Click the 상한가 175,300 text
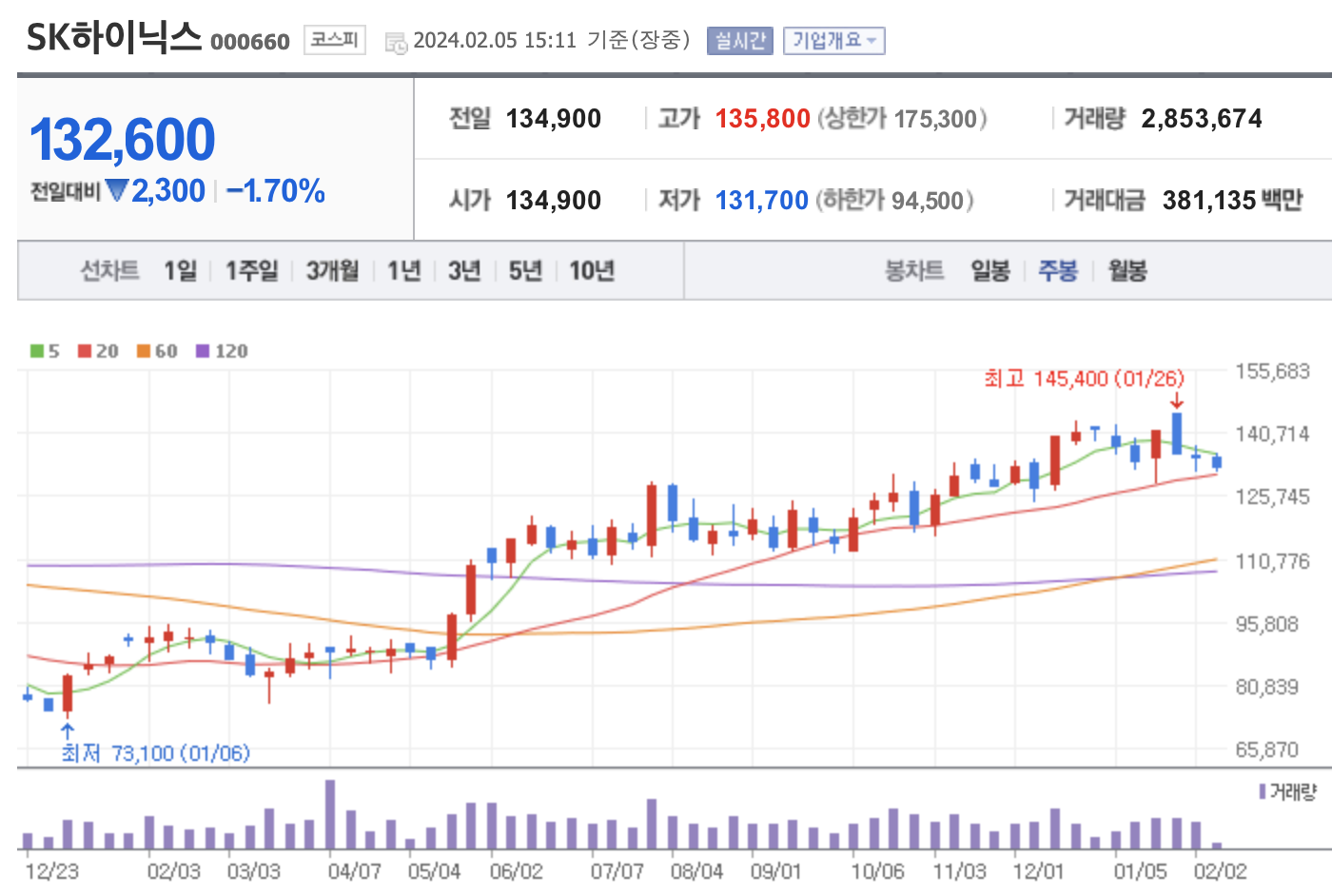The image size is (1332, 896). pyautogui.click(x=902, y=119)
